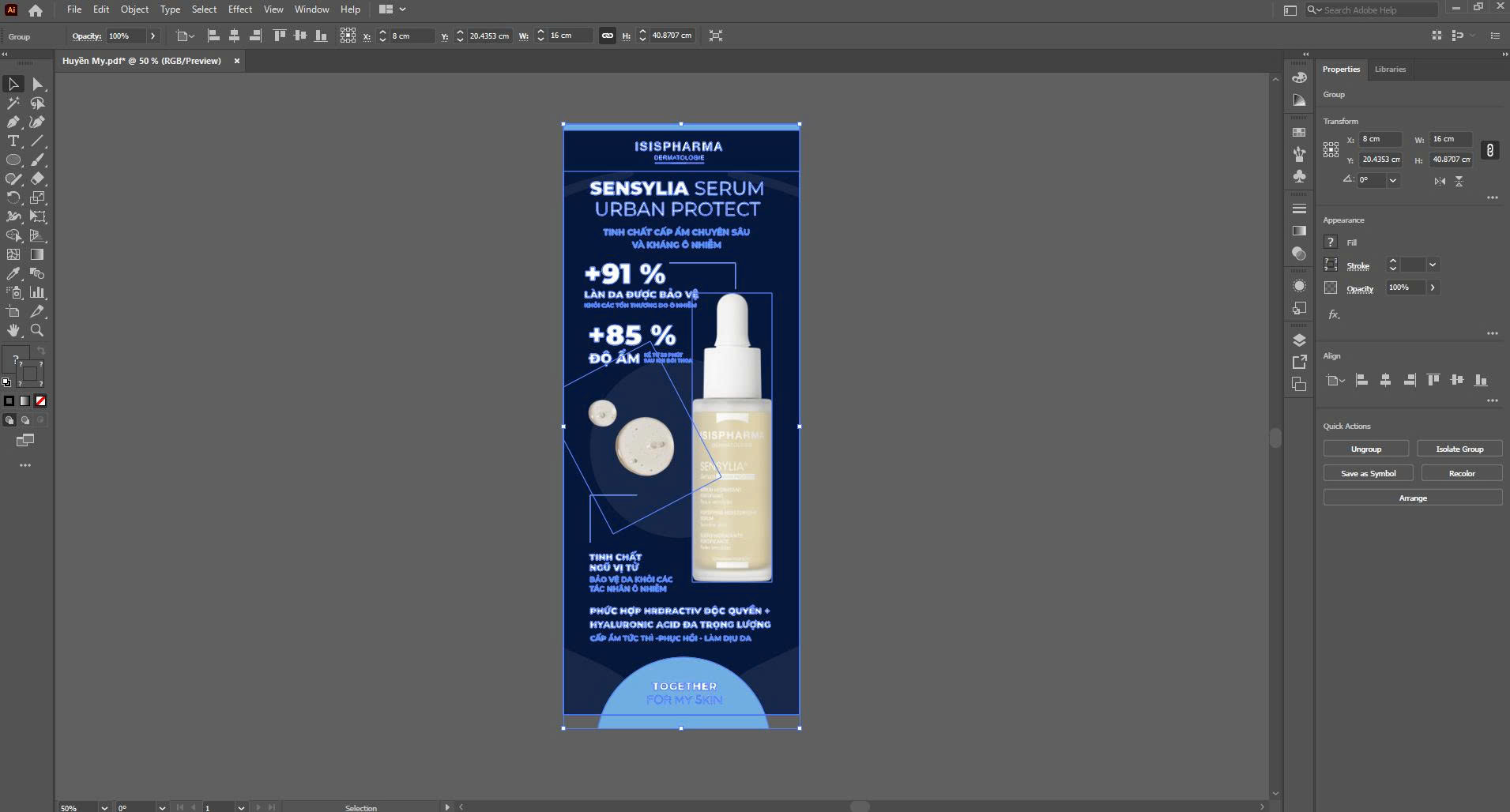Image resolution: width=1510 pixels, height=812 pixels.
Task: Click the canvas vertical scrollbar thumb
Action: [x=1275, y=438]
